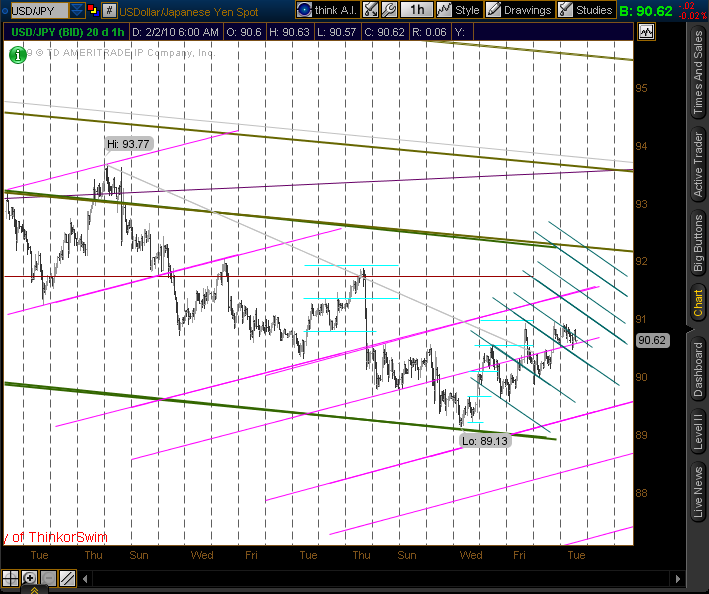Click the USD/JPY symbol input field
The width and height of the screenshot is (709, 594).
click(39, 10)
